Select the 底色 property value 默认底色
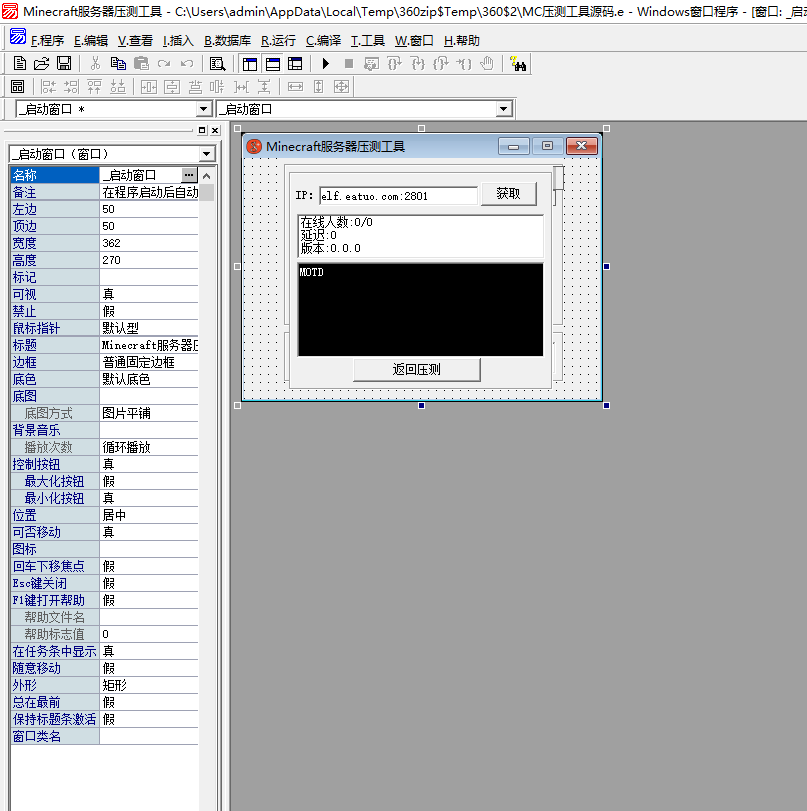This screenshot has height=811, width=807. pyautogui.click(x=149, y=379)
